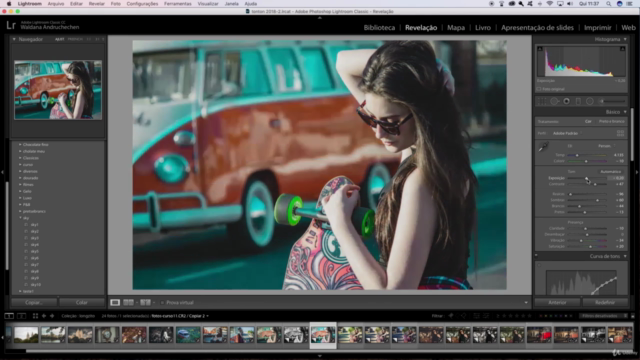Viewport: 640px width, 360px height.
Task: Click the Exposição slider handle
Action: click(x=587, y=178)
